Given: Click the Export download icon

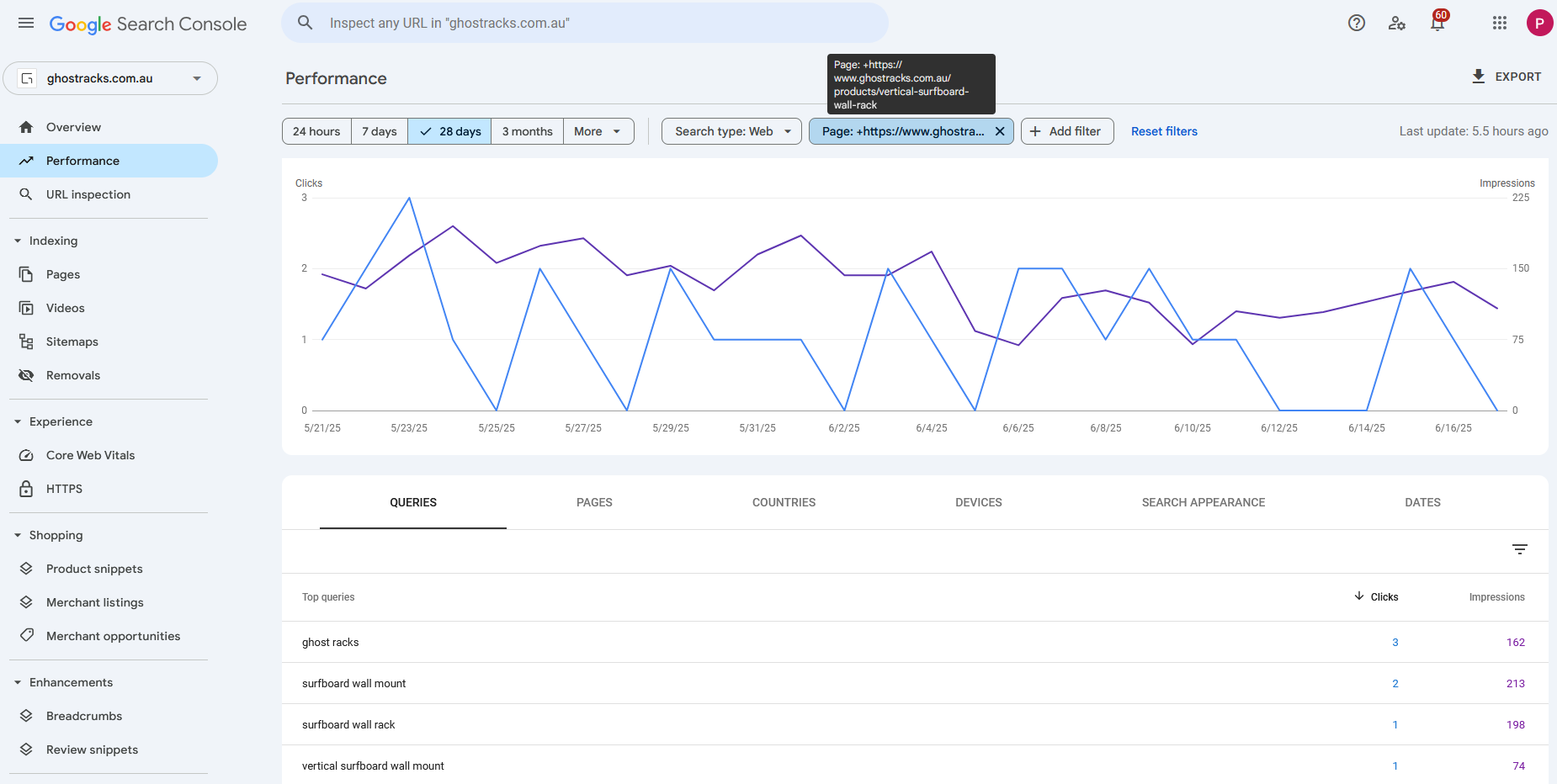Looking at the screenshot, I should pyautogui.click(x=1479, y=77).
